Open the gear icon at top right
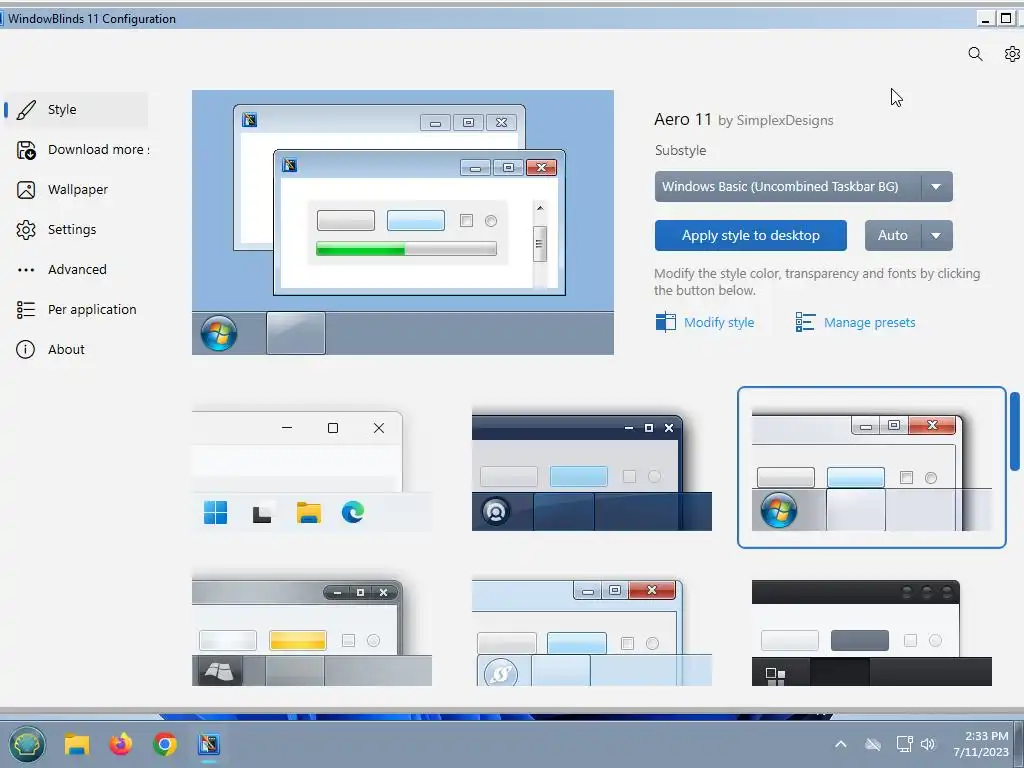This screenshot has width=1024, height=768. pyautogui.click(x=1012, y=54)
